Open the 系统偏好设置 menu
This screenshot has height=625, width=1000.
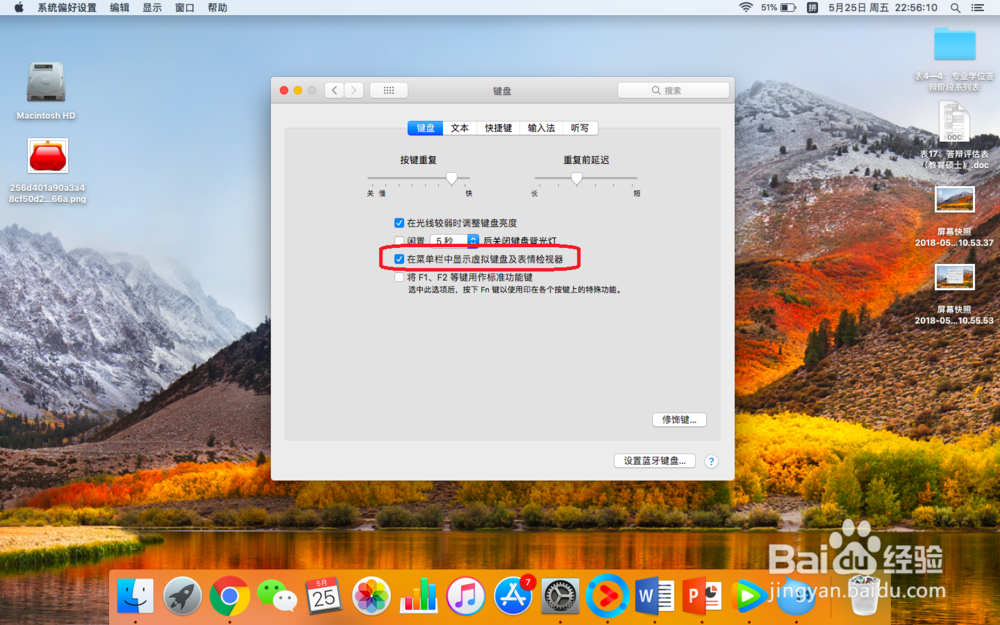pos(67,8)
